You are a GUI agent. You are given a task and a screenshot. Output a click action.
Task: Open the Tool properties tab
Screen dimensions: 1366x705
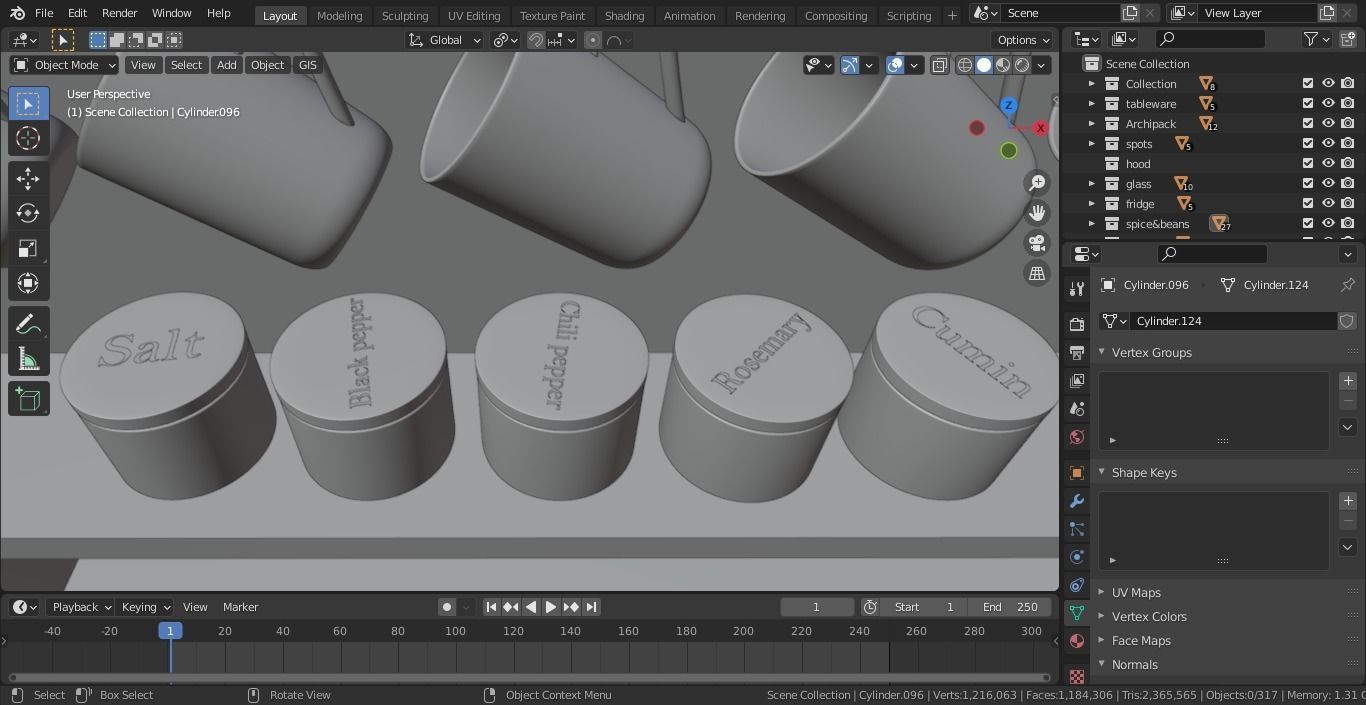tap(1077, 288)
